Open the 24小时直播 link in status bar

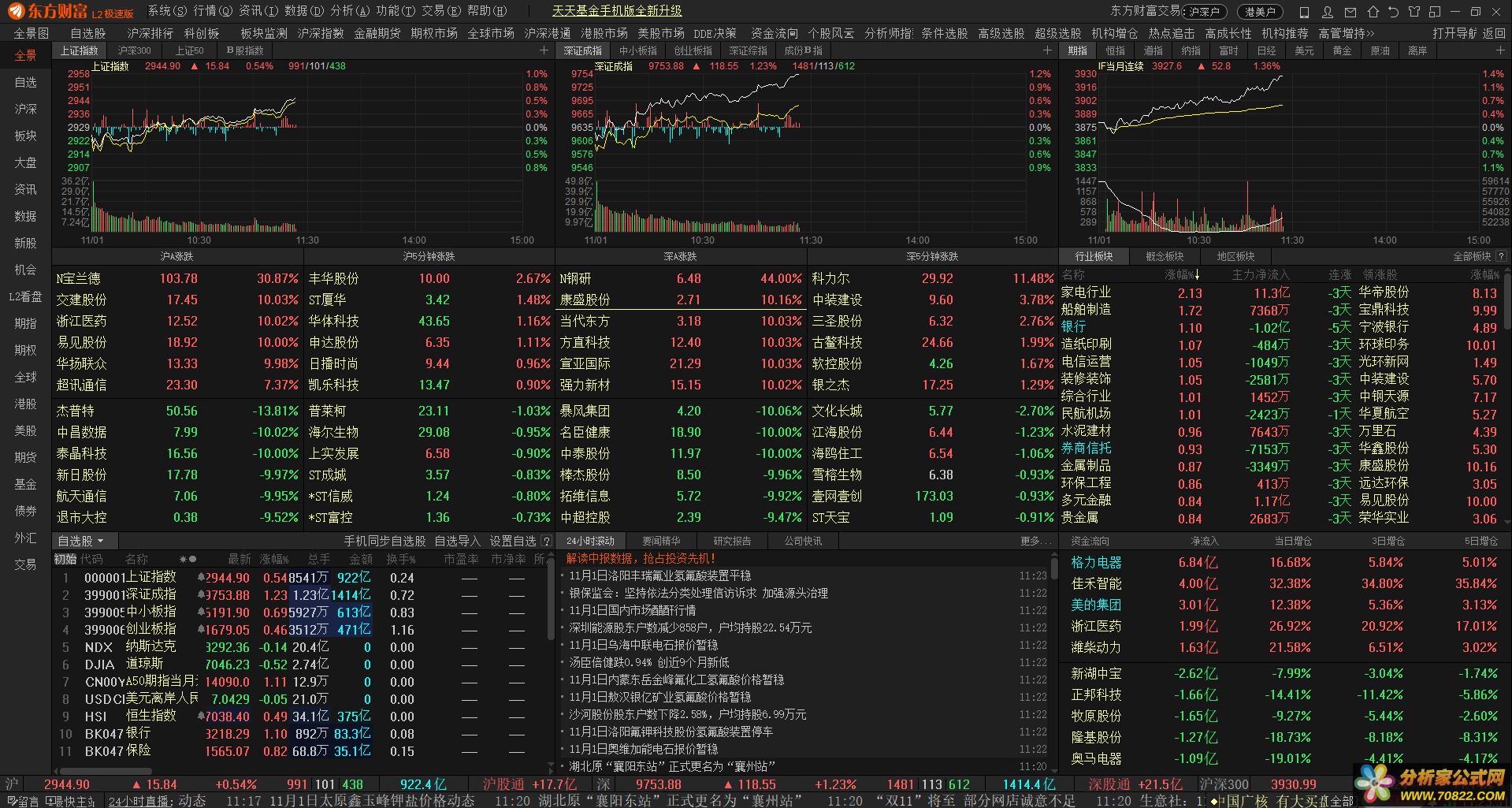coord(140,801)
